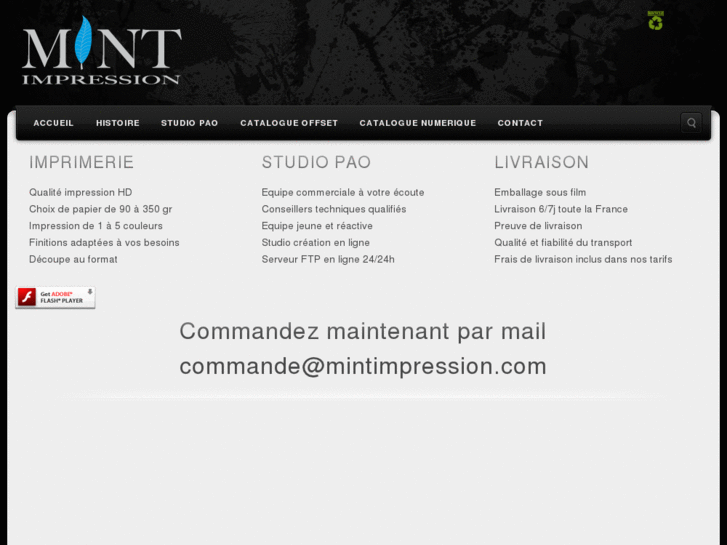The height and width of the screenshot is (545, 727).
Task: Click 'Serveur FTP en ligne 24/24h'
Action: tap(328, 259)
